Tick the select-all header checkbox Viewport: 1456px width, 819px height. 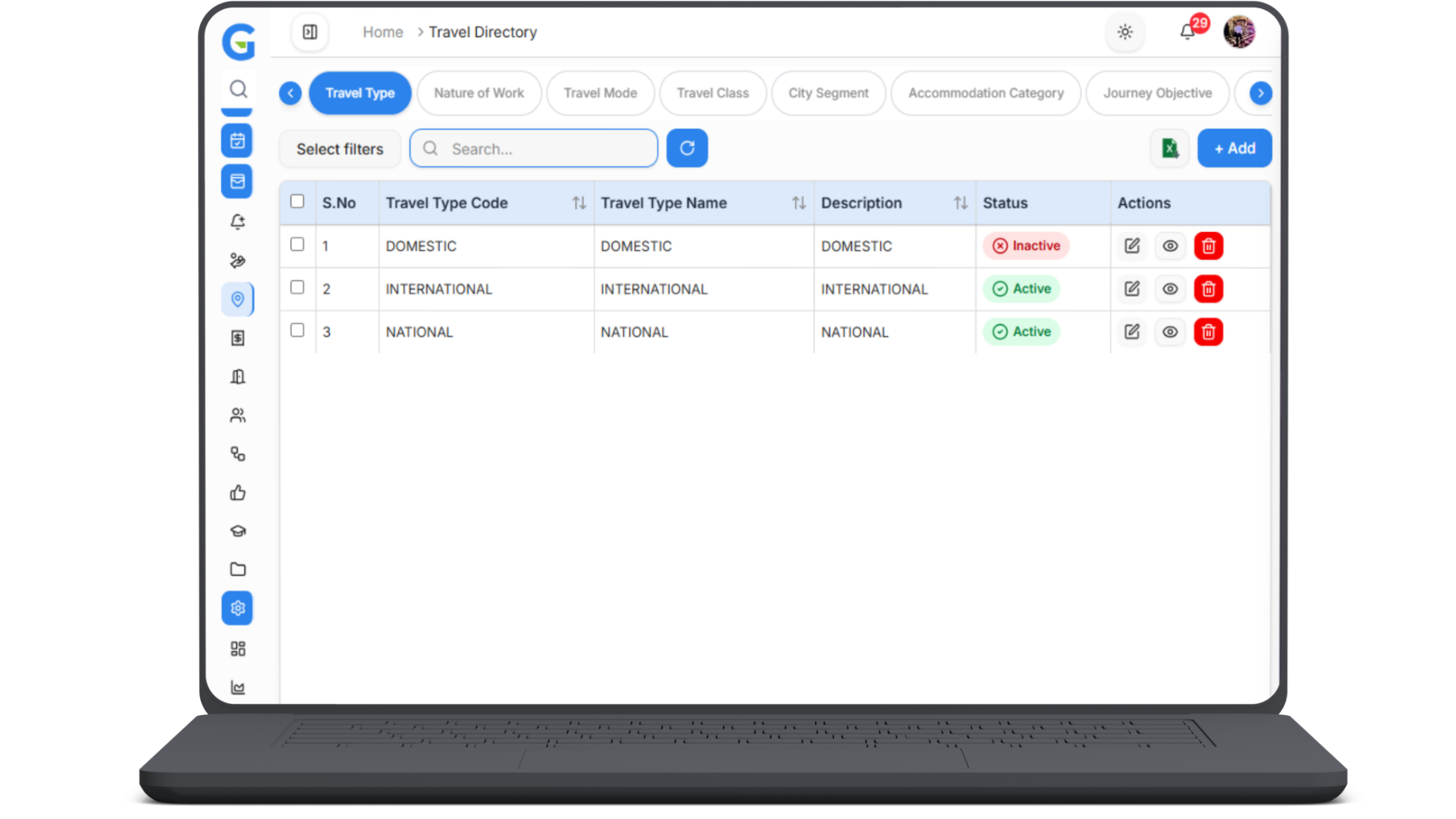297,201
